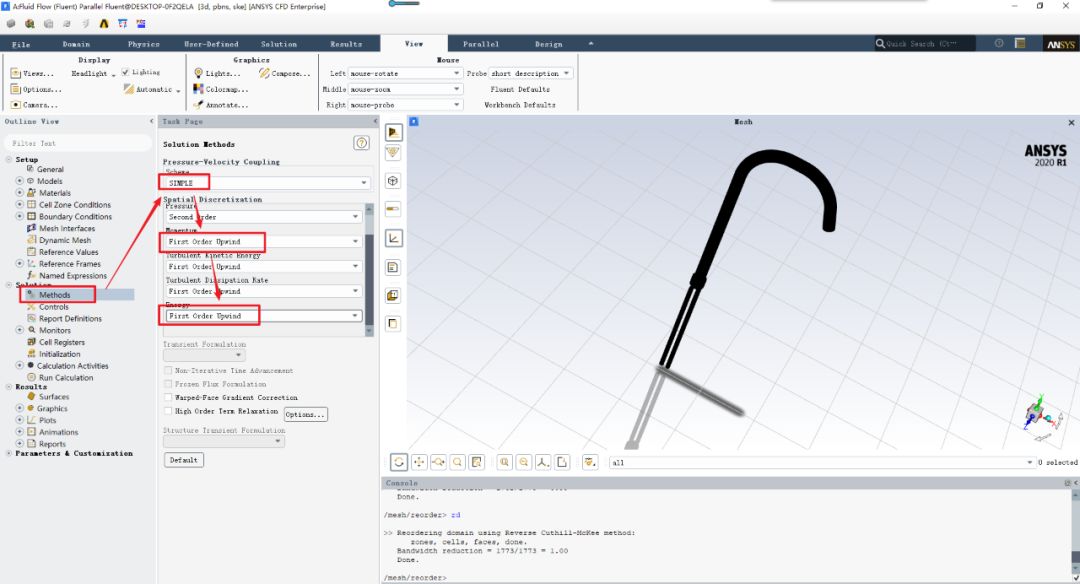Switch to the Domain ribbon tab
This screenshot has width=1080, height=584.
pos(76,44)
